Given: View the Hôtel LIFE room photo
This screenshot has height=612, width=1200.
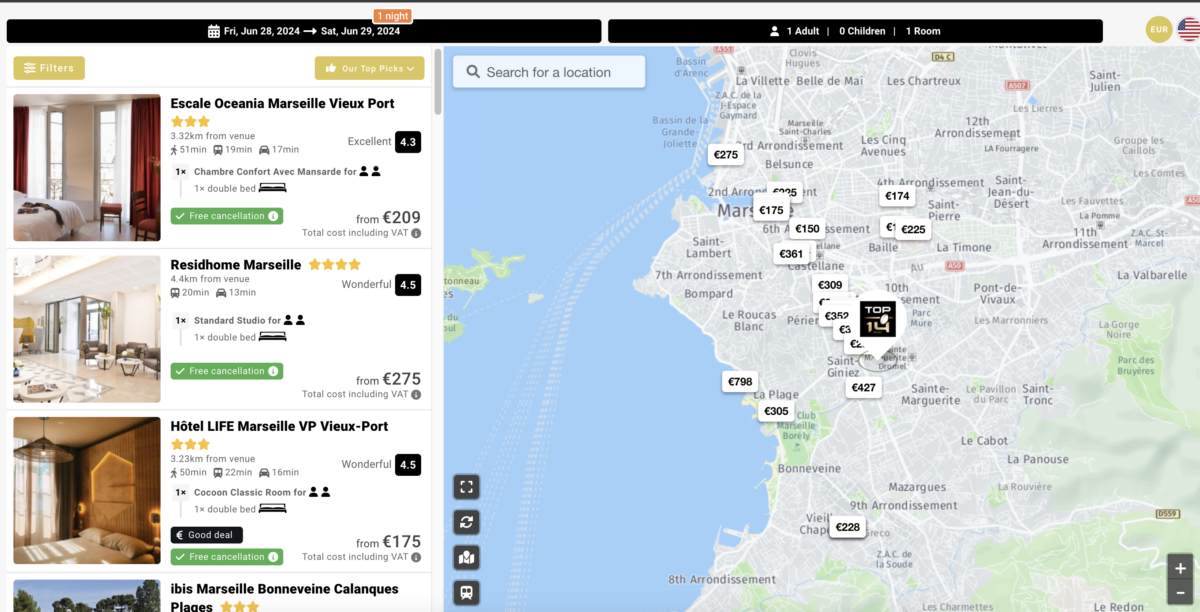Looking at the screenshot, I should pos(87,490).
